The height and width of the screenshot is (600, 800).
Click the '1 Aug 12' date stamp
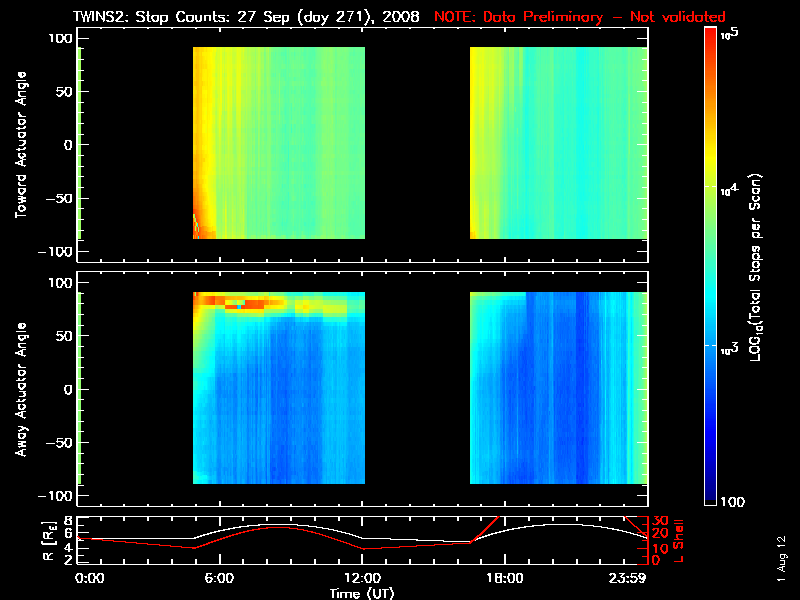tap(781, 556)
